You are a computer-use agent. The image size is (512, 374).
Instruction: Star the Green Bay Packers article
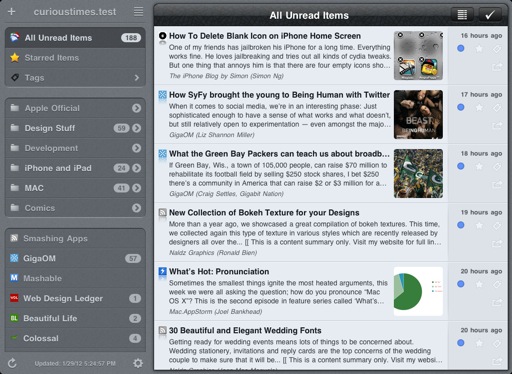point(479,166)
